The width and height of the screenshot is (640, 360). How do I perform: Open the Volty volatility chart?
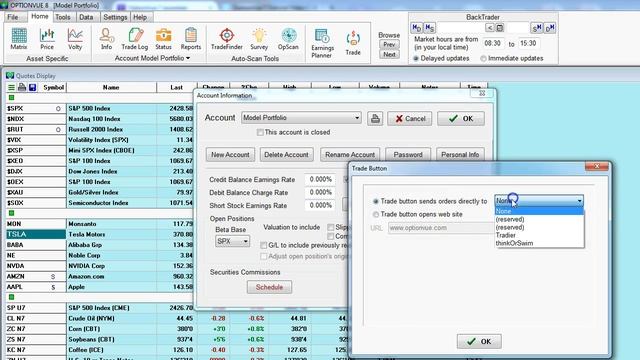click(75, 39)
